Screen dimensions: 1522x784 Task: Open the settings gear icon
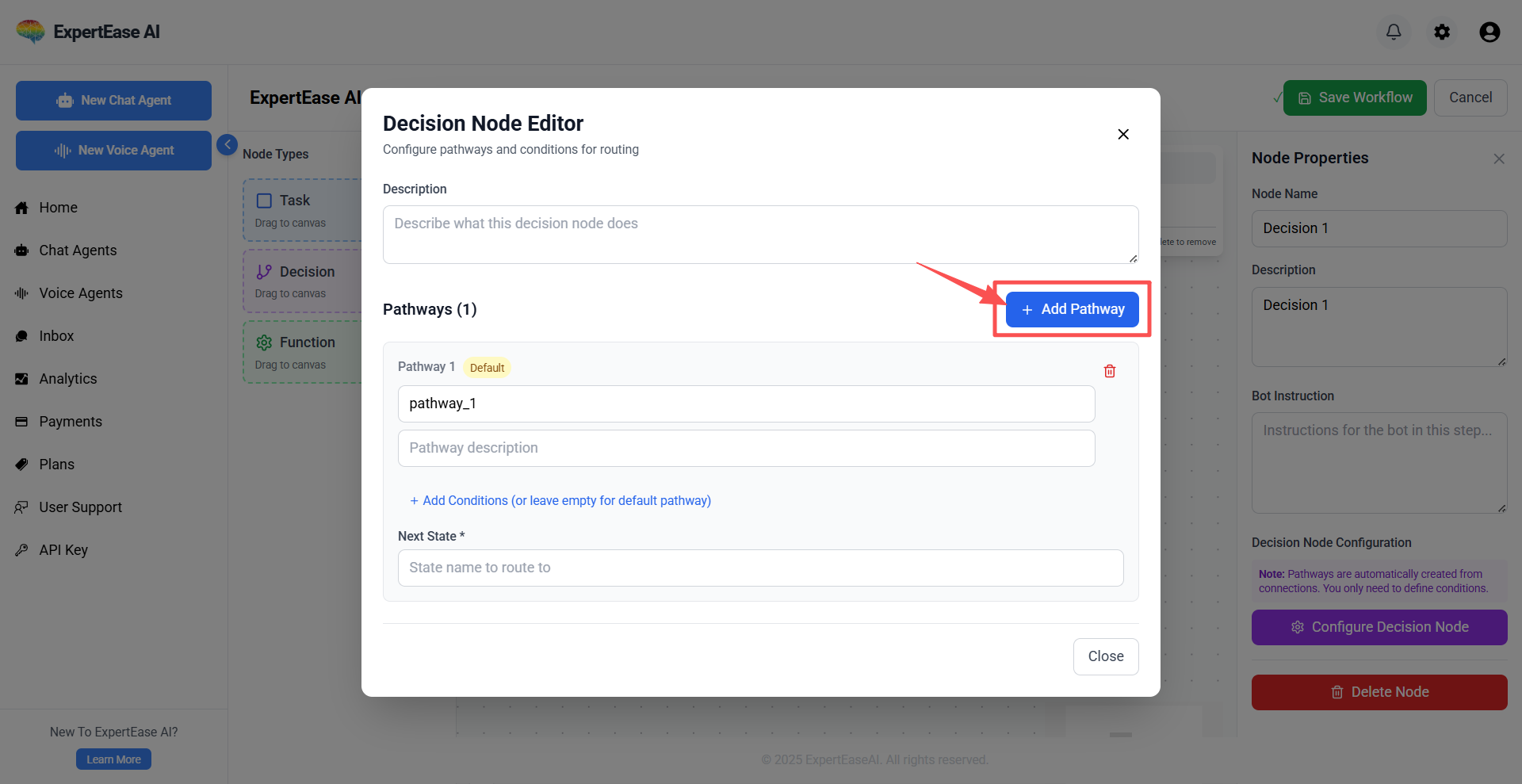(1442, 32)
